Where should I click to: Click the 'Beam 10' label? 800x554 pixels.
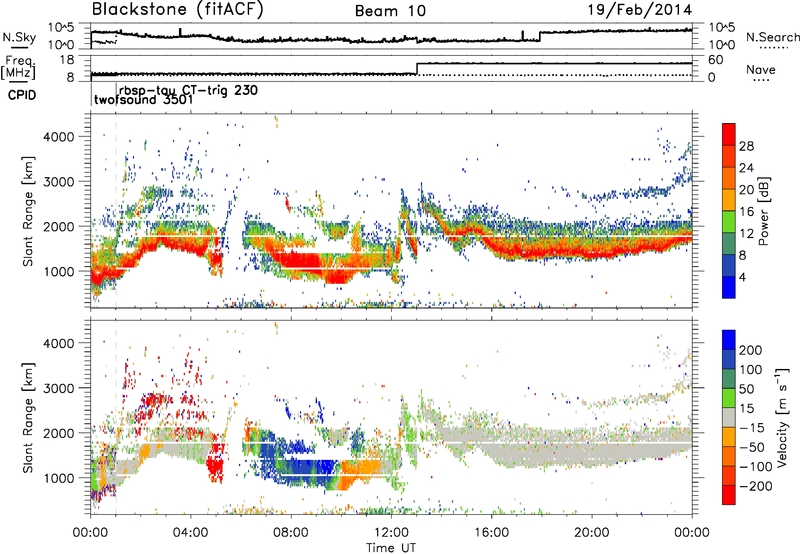point(390,11)
